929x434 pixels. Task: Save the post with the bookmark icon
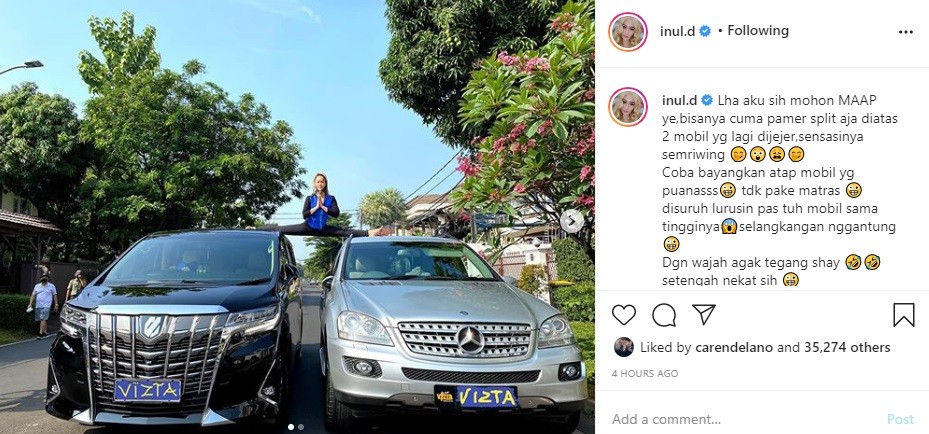click(x=904, y=315)
